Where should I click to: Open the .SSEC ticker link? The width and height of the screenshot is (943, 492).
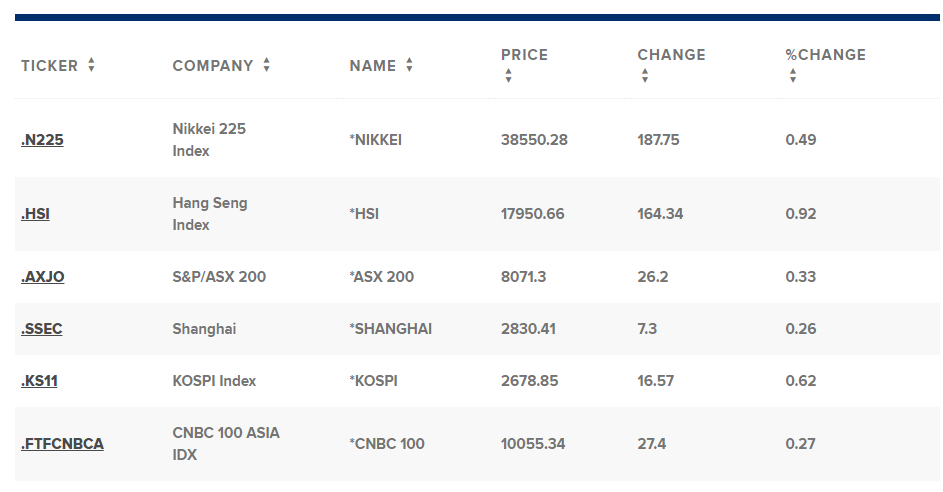tap(41, 328)
